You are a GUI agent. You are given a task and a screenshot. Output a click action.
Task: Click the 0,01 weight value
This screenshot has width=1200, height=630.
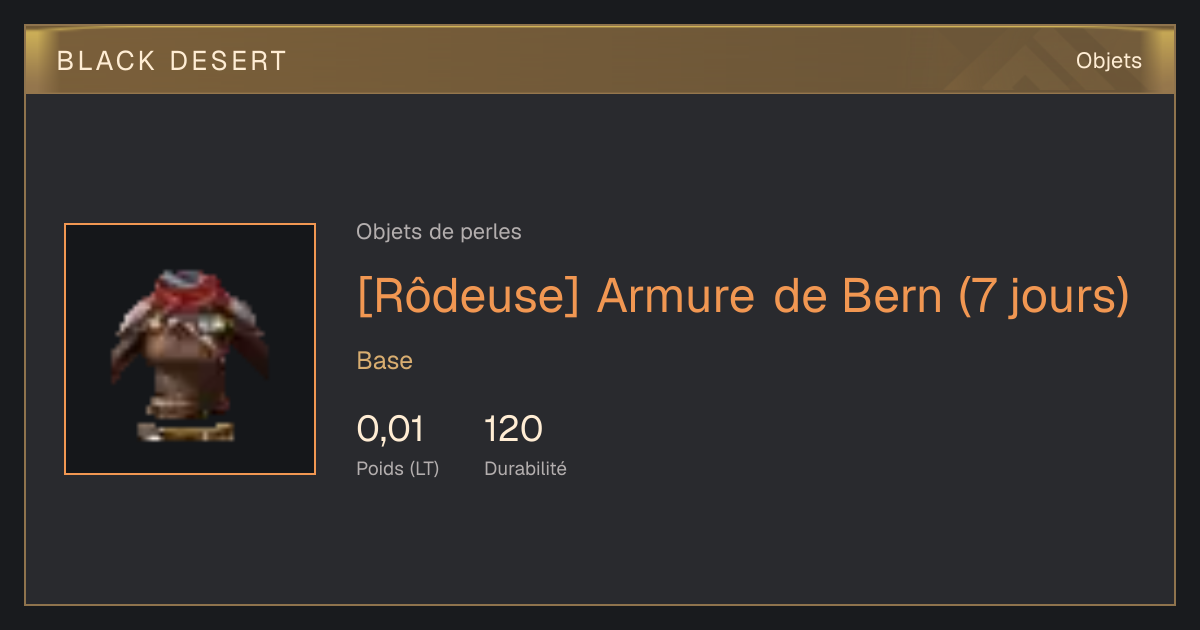[x=390, y=429]
